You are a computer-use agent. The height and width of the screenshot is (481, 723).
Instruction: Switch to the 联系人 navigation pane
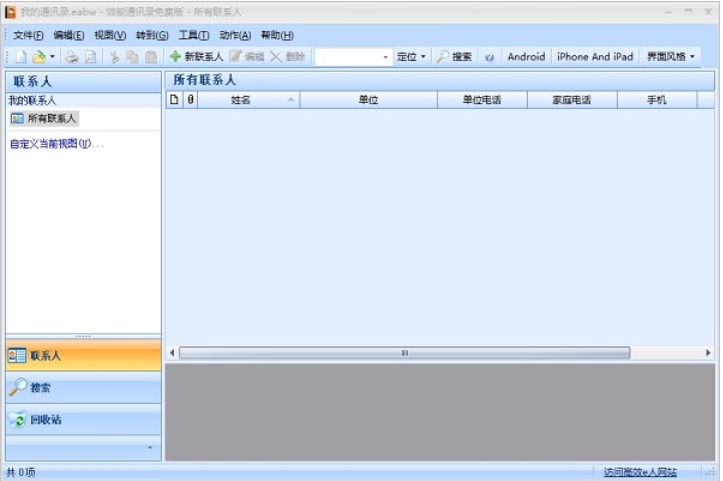click(83, 356)
